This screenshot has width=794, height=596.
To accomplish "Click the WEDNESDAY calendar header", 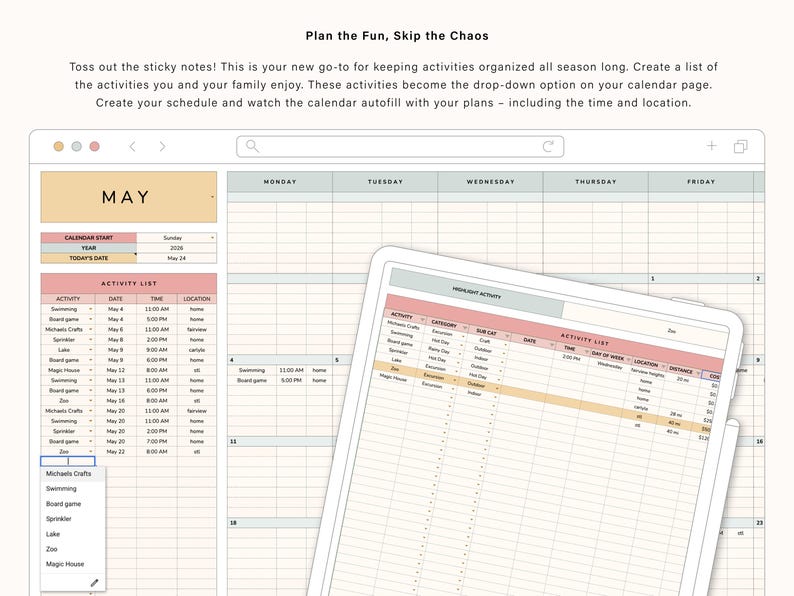I will [491, 182].
